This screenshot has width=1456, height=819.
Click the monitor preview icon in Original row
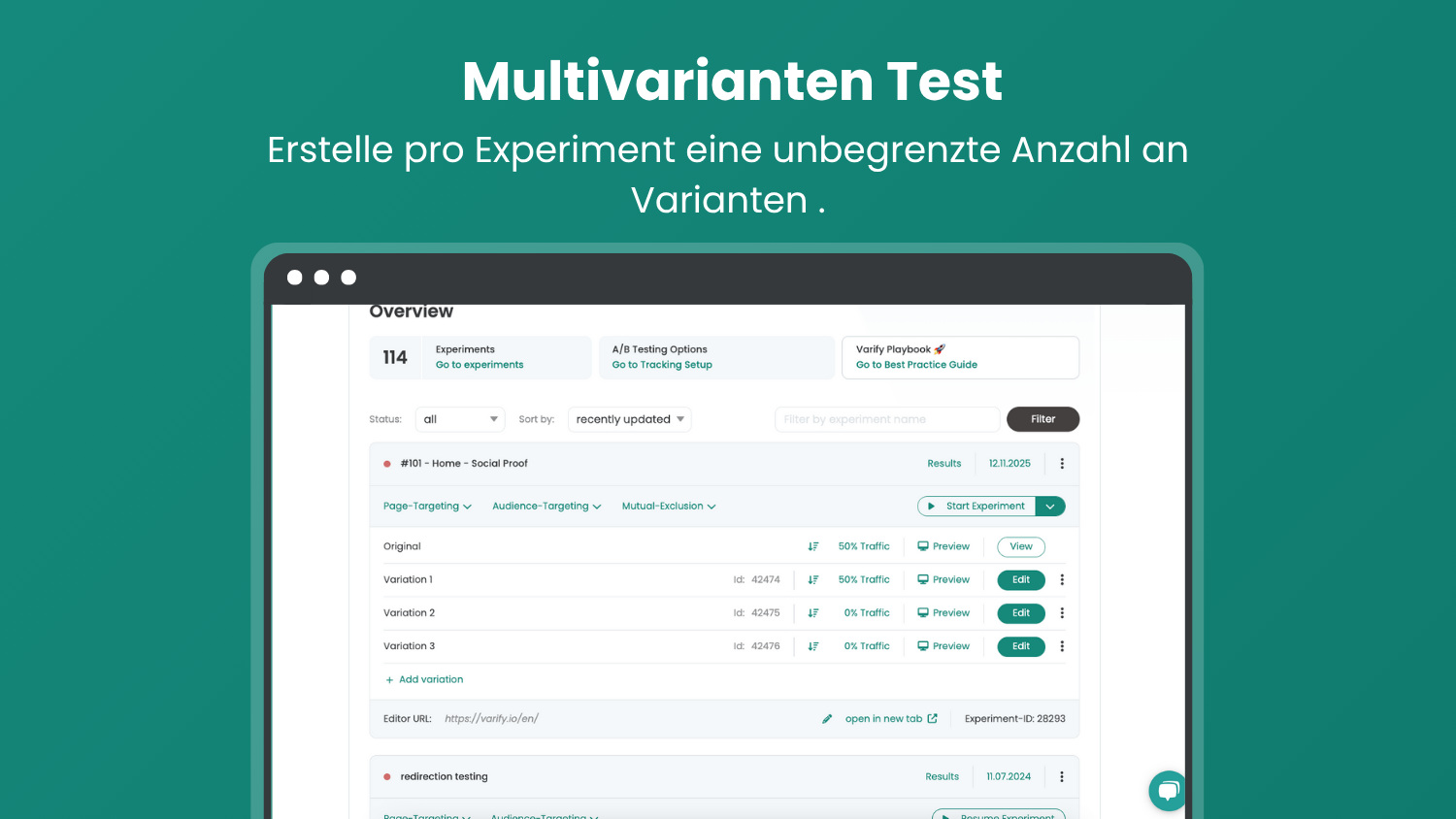tap(923, 546)
